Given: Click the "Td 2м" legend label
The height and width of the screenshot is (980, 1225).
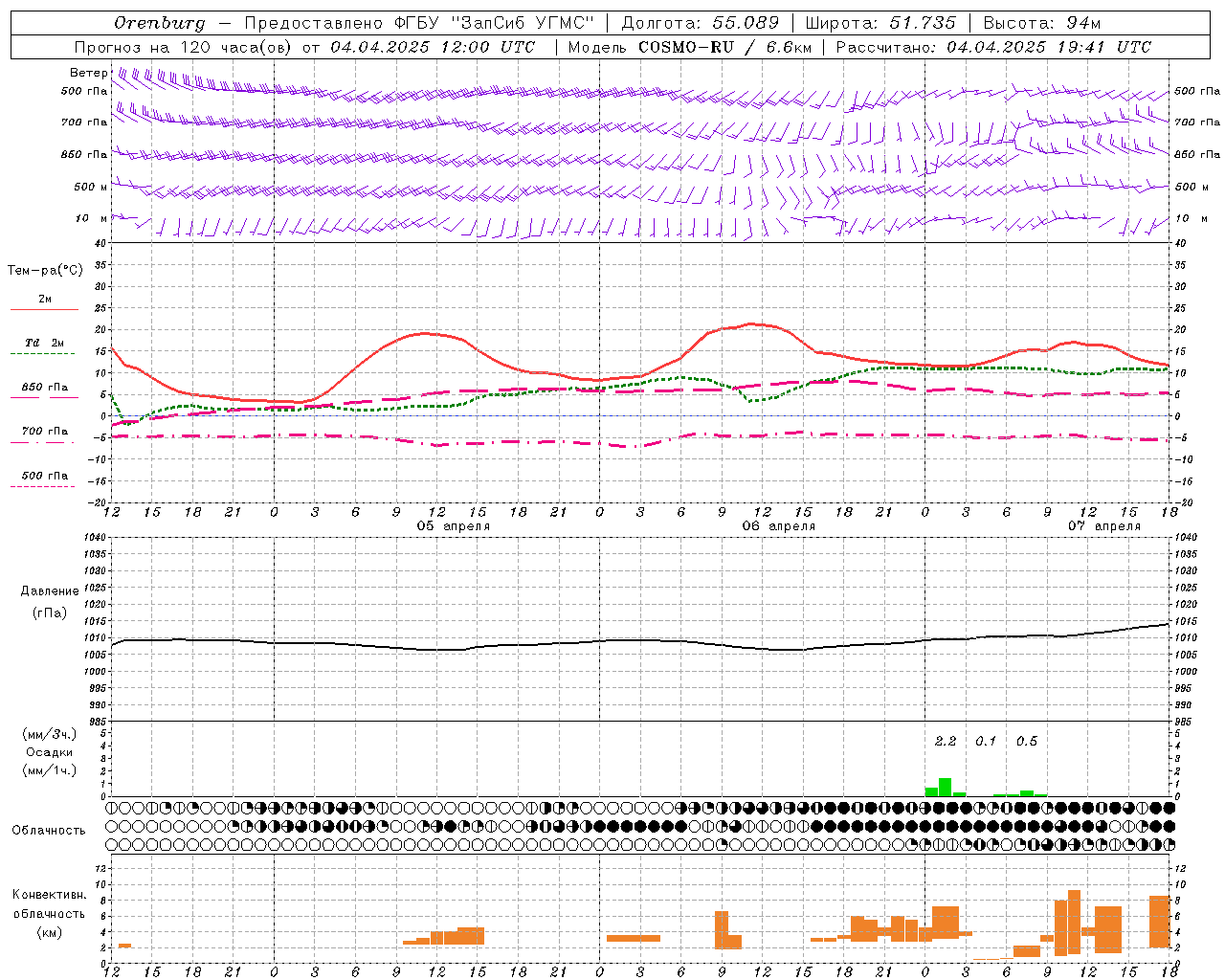Looking at the screenshot, I should [x=45, y=343].
